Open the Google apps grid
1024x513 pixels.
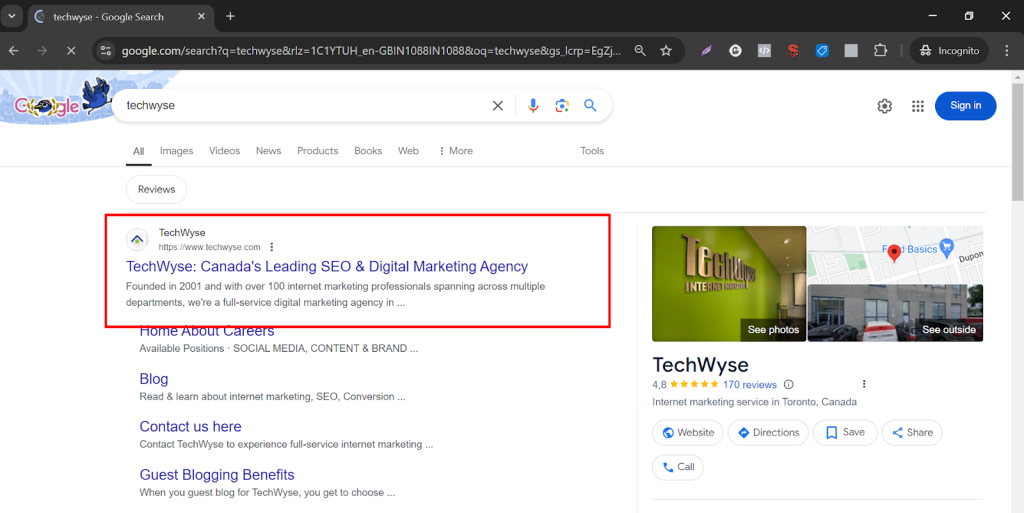point(917,106)
